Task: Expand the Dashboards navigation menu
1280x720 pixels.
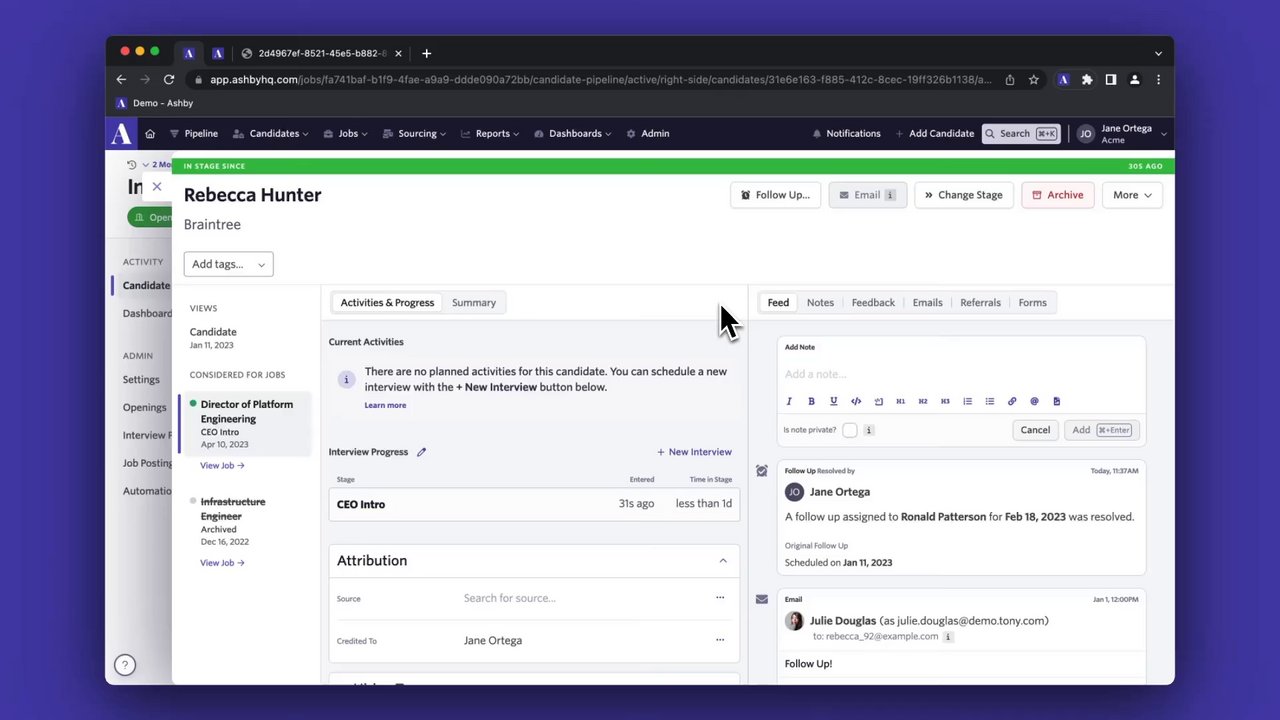Action: (x=573, y=133)
